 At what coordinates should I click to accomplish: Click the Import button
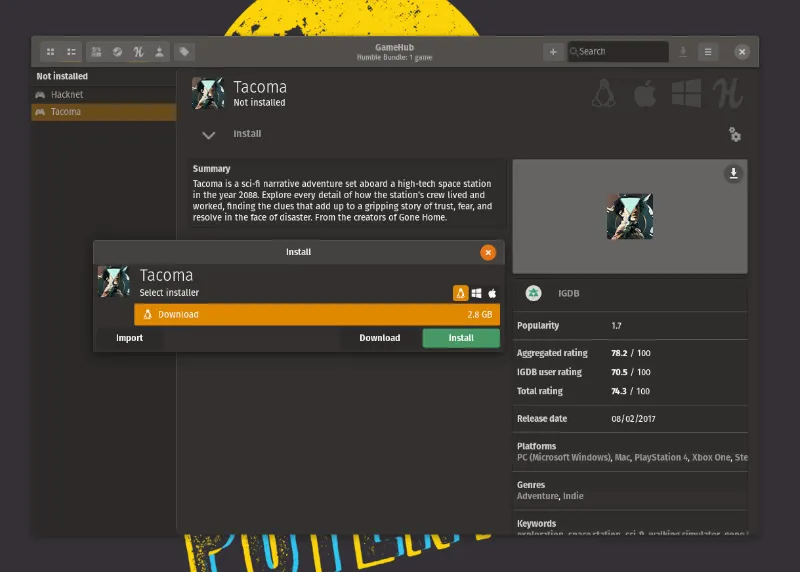130,338
